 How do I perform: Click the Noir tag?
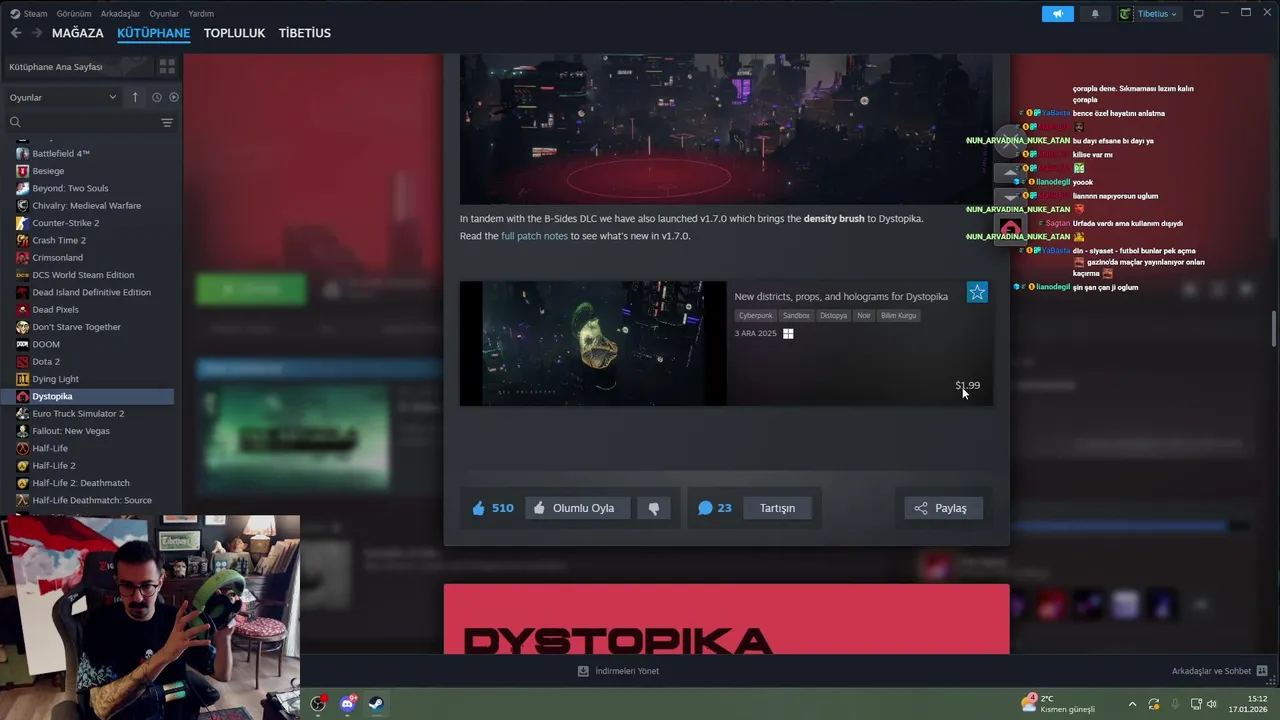point(864,316)
